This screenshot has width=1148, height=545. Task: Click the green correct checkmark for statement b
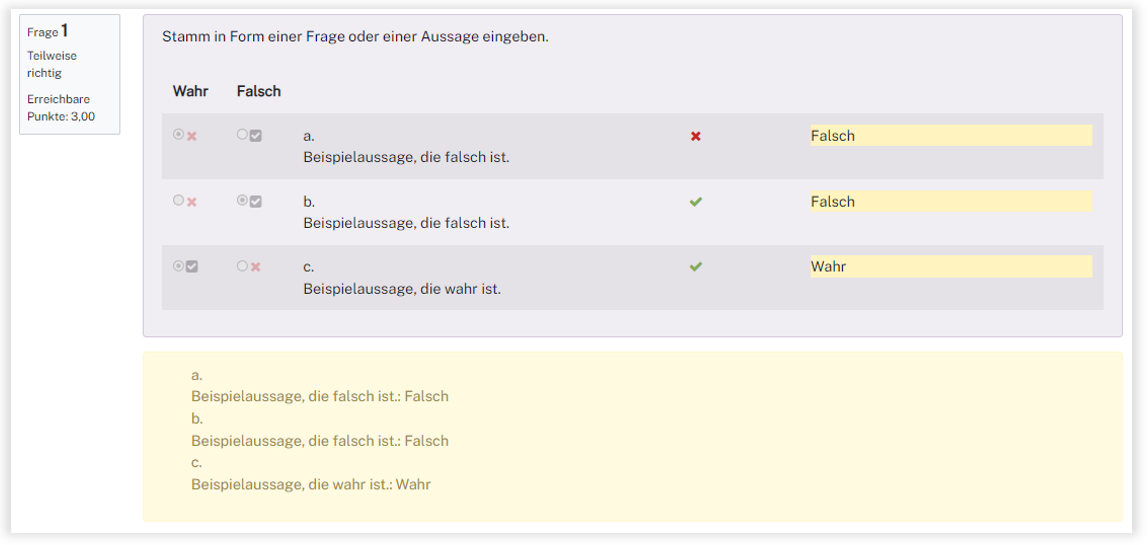pyautogui.click(x=696, y=202)
